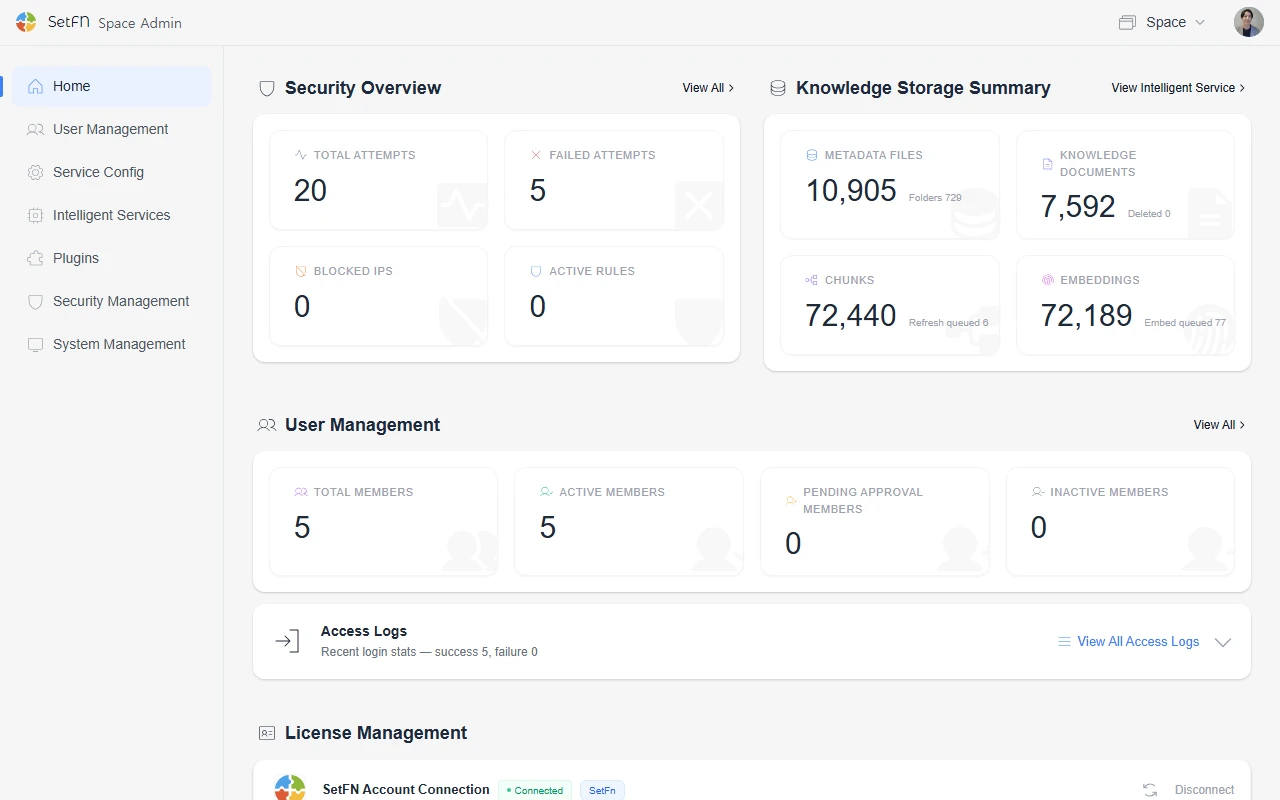Image resolution: width=1280 pixels, height=800 pixels.
Task: Click Knowledge Documents count 7,592
Action: point(1078,206)
